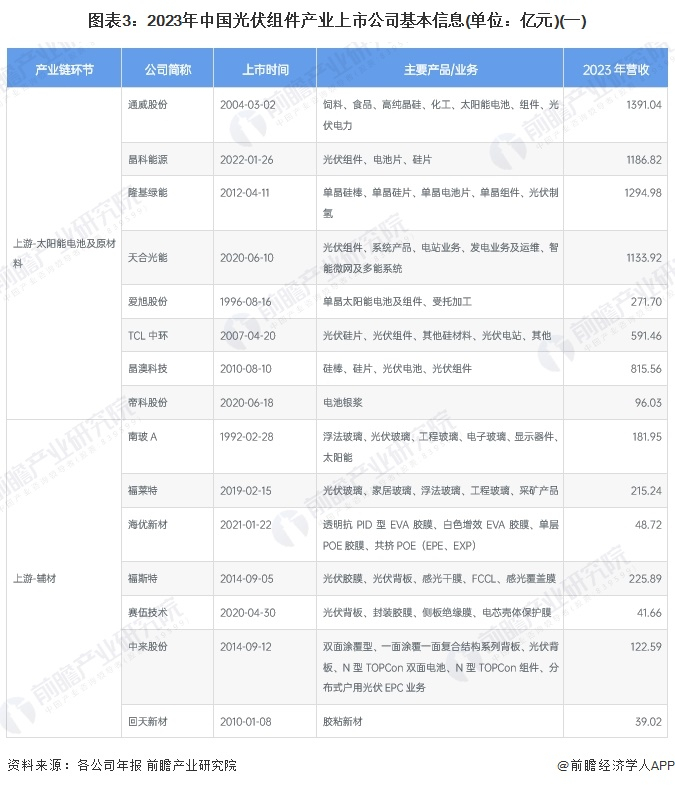
Task: Click product text 胶粘新材
Action: pyautogui.click(x=343, y=722)
